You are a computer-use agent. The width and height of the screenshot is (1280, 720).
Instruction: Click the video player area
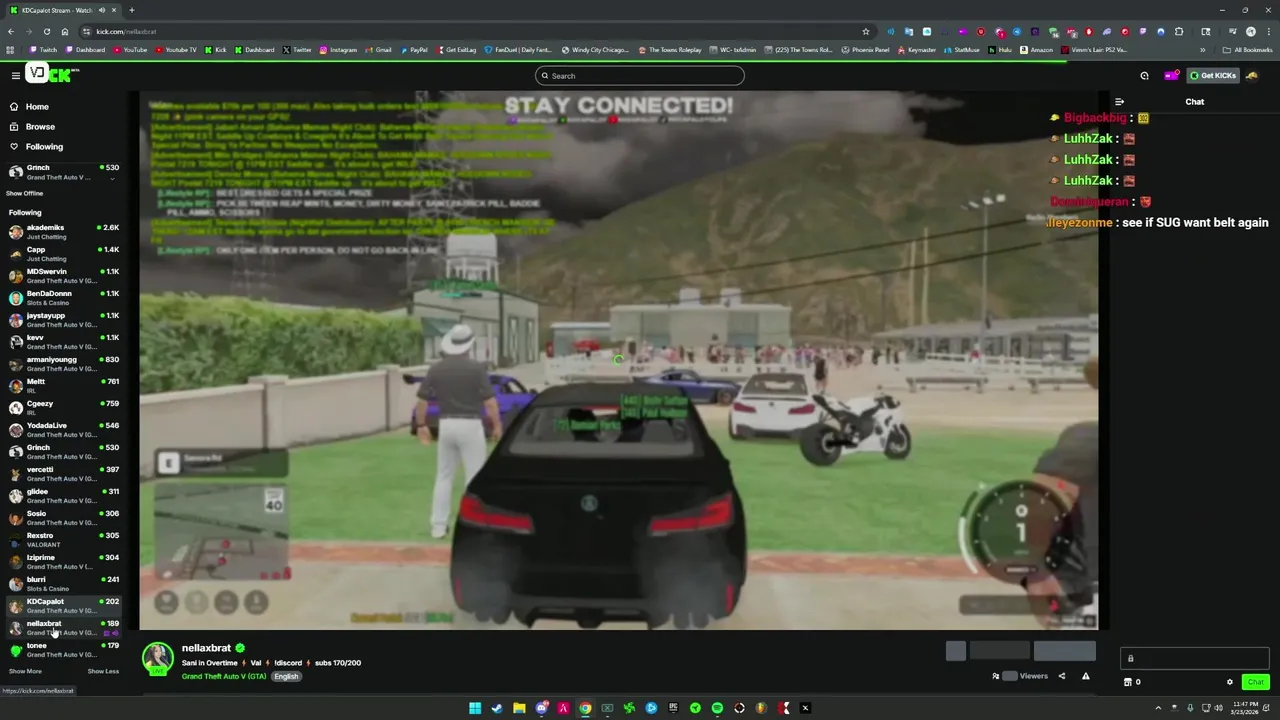point(619,360)
